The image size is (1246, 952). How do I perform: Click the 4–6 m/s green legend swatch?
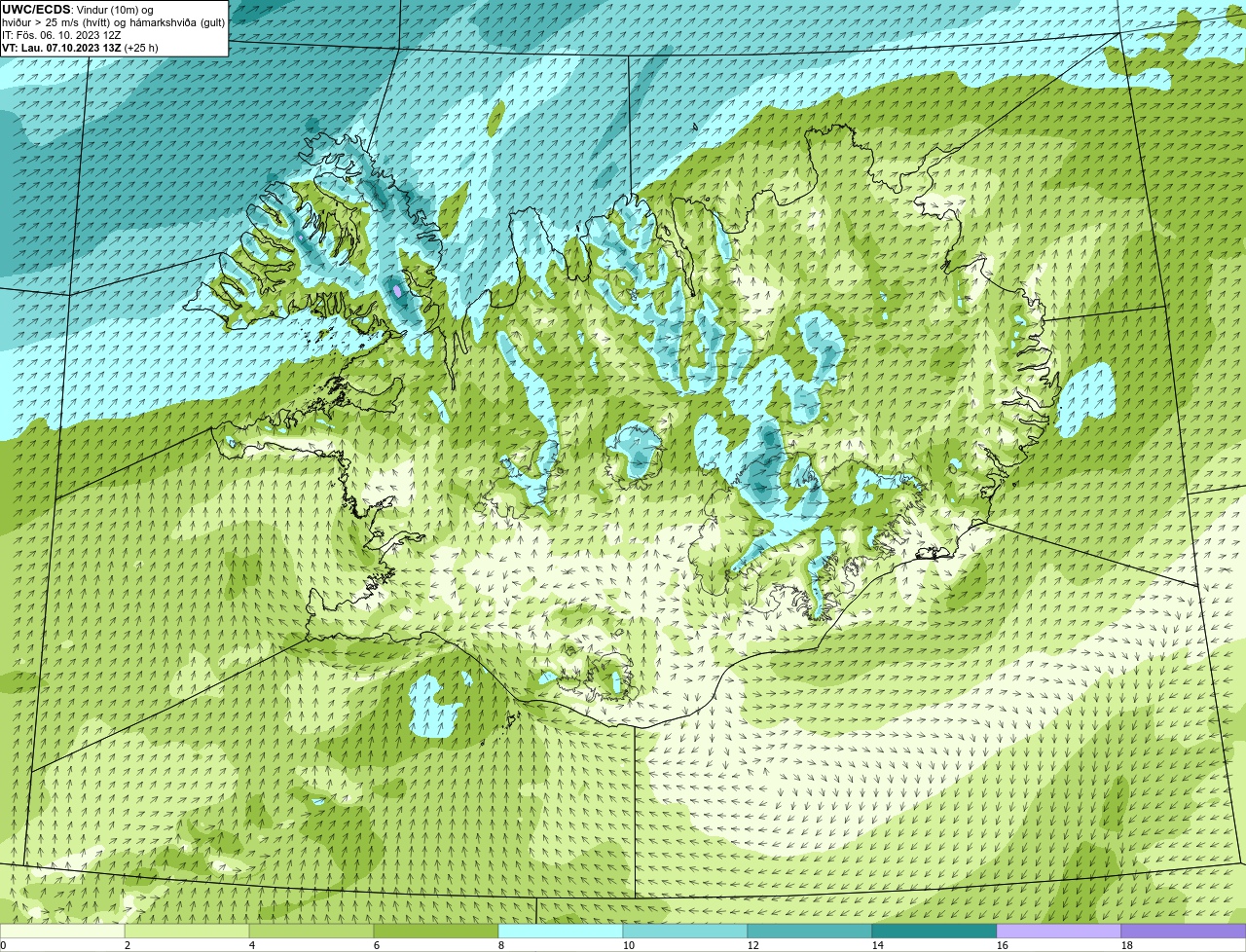(x=311, y=932)
